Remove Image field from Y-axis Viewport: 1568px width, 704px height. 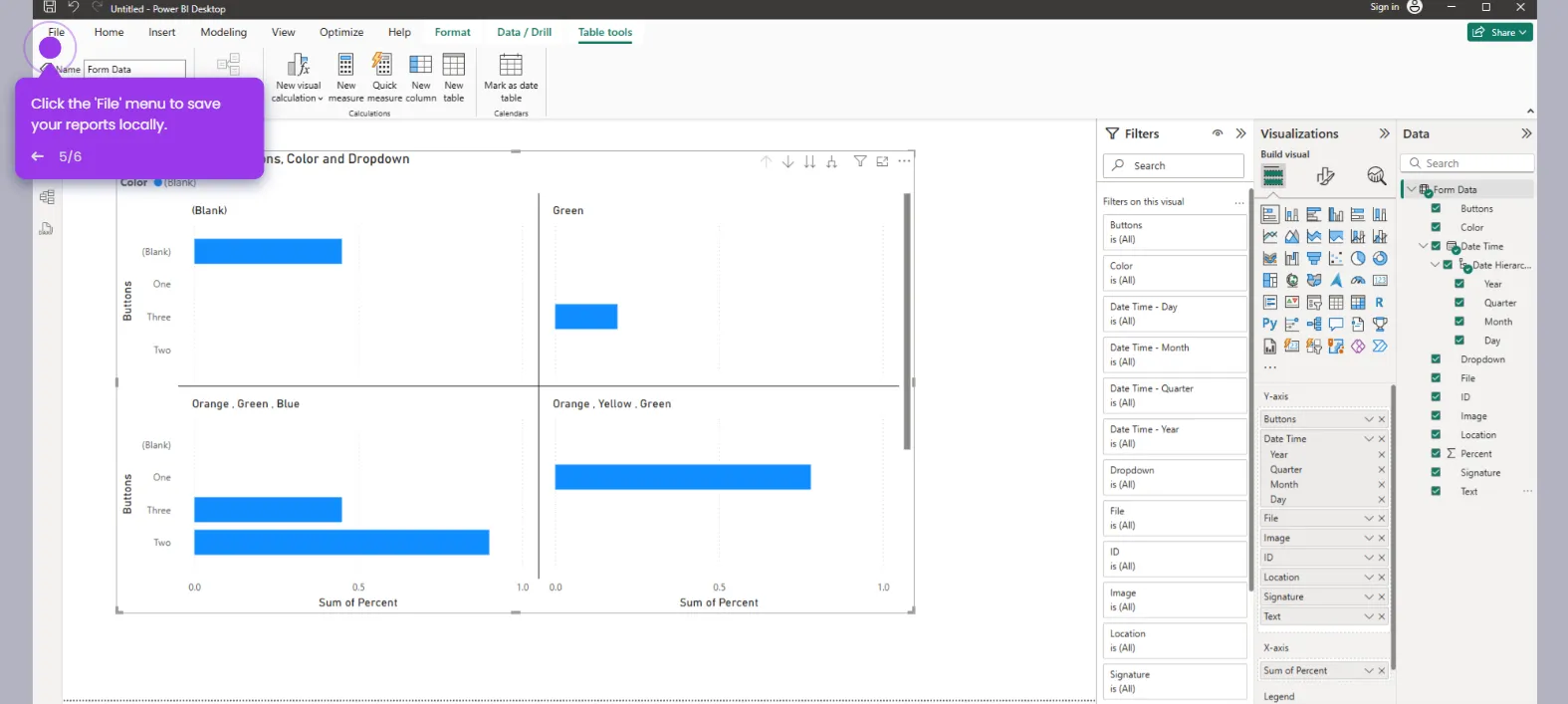pos(1381,538)
